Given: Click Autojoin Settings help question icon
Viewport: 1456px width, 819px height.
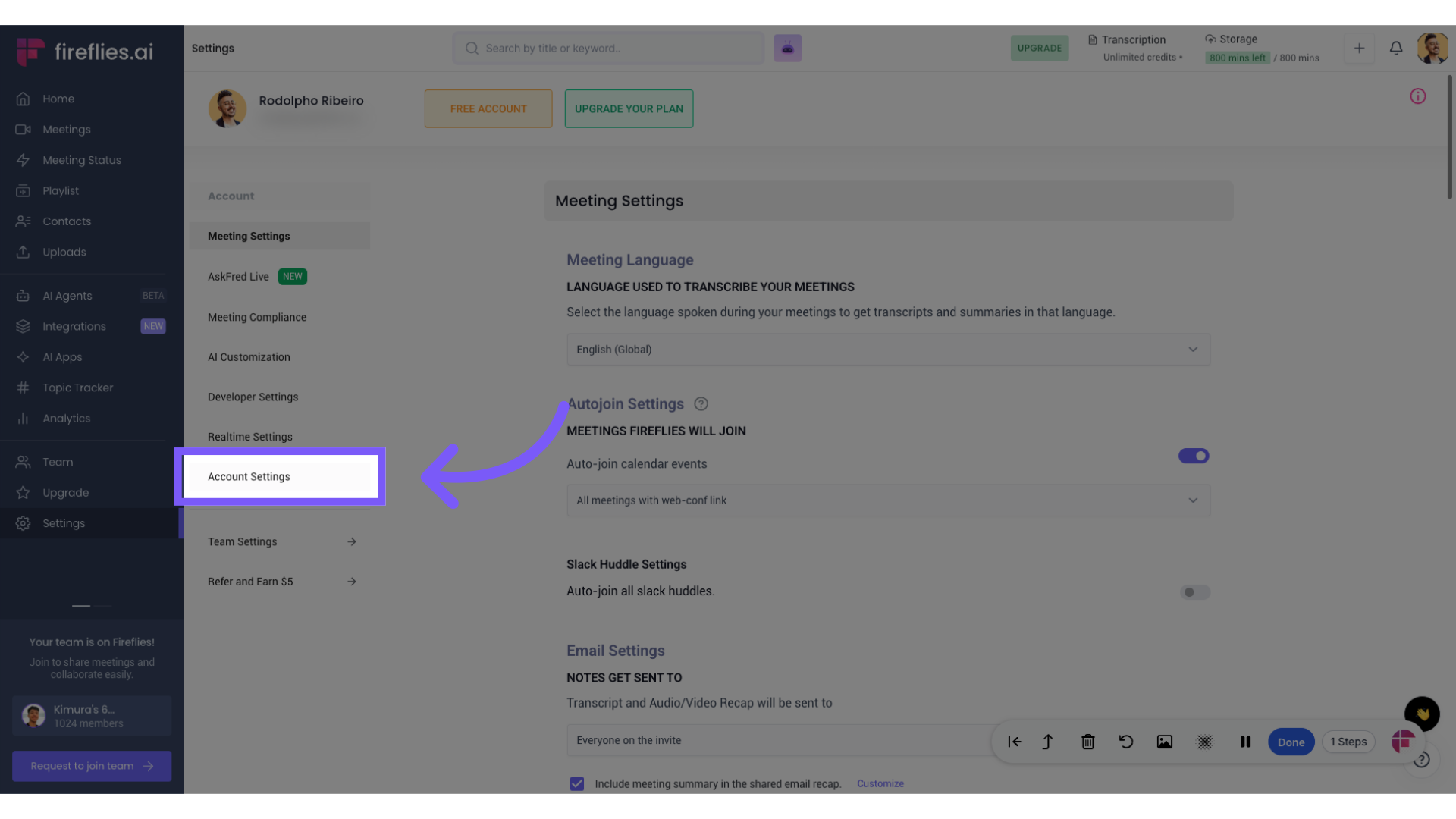Looking at the screenshot, I should [x=701, y=404].
